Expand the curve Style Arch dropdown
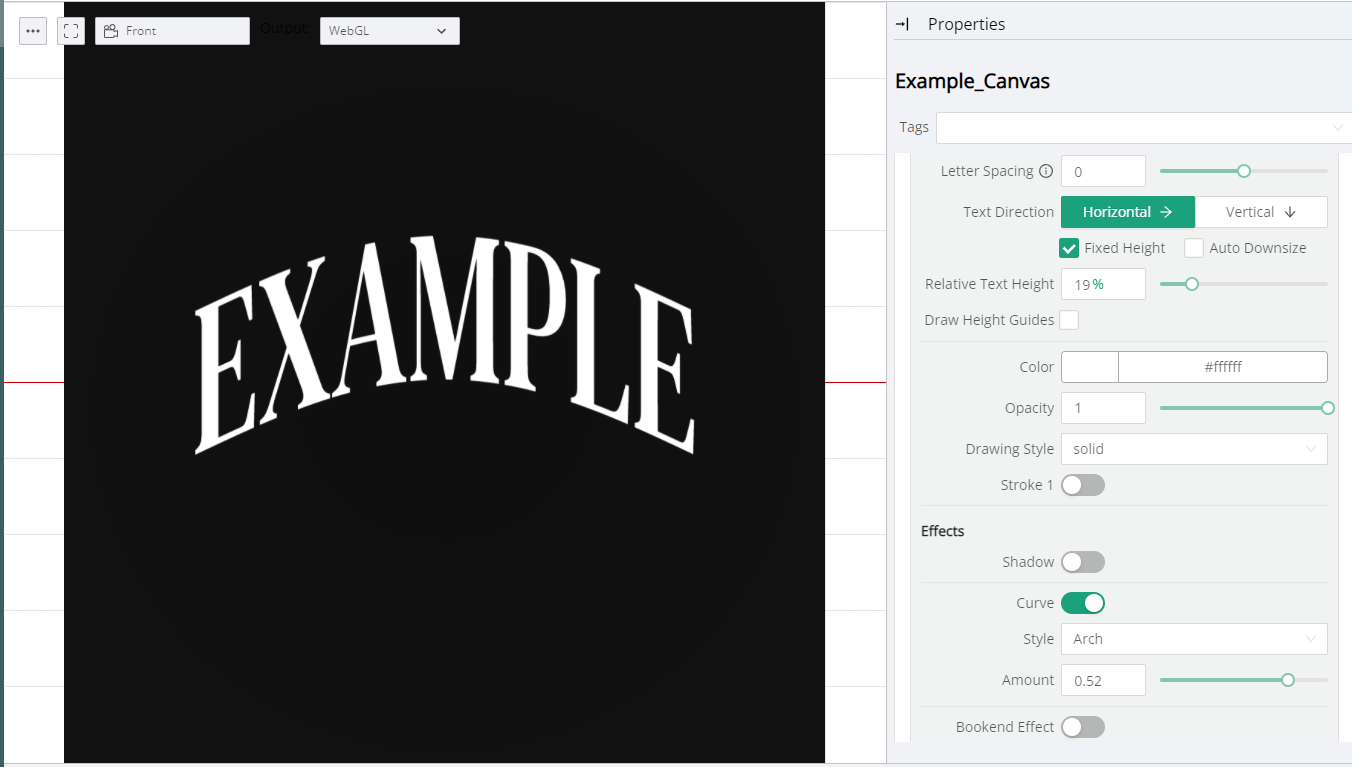 [x=1193, y=639]
